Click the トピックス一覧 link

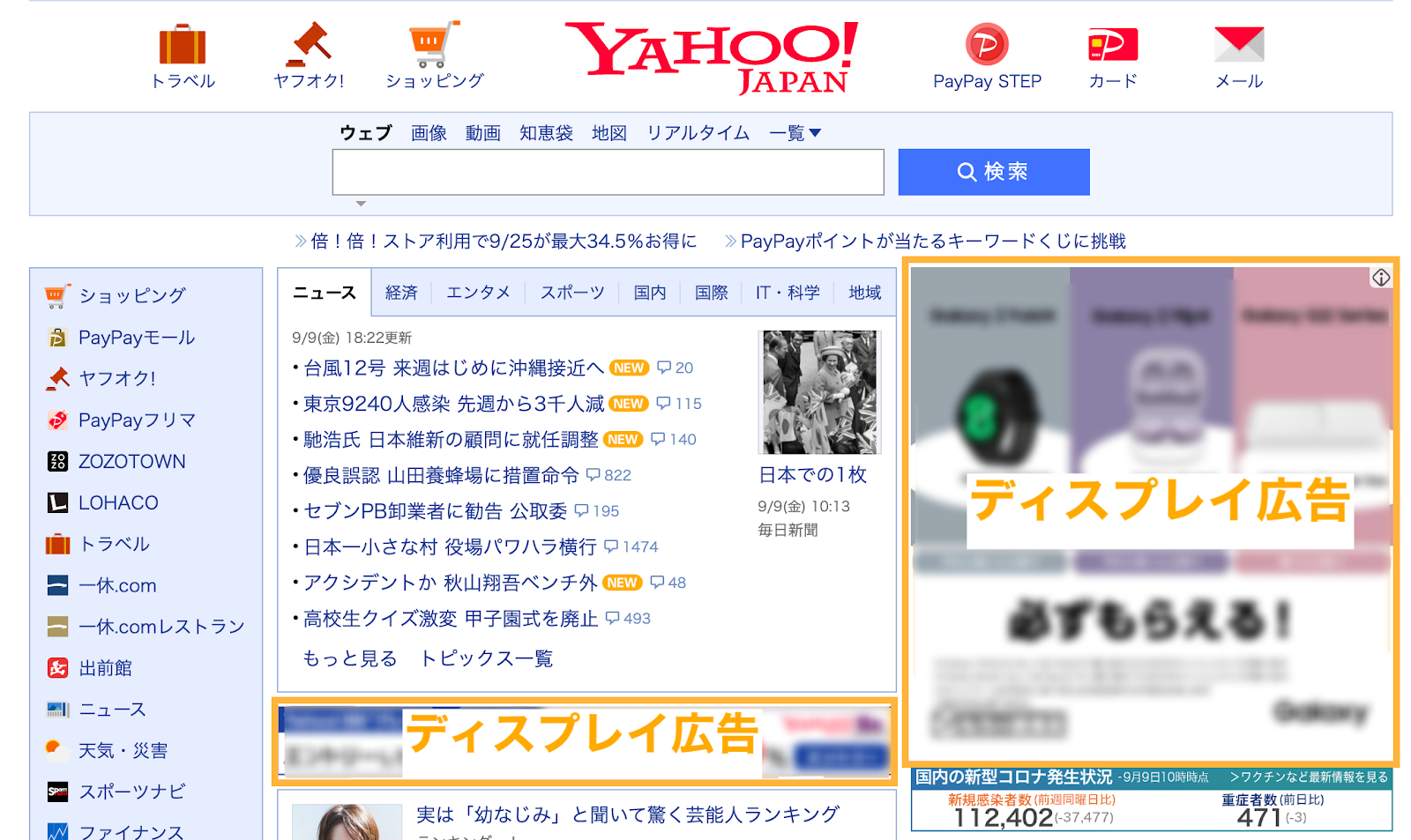[487, 658]
